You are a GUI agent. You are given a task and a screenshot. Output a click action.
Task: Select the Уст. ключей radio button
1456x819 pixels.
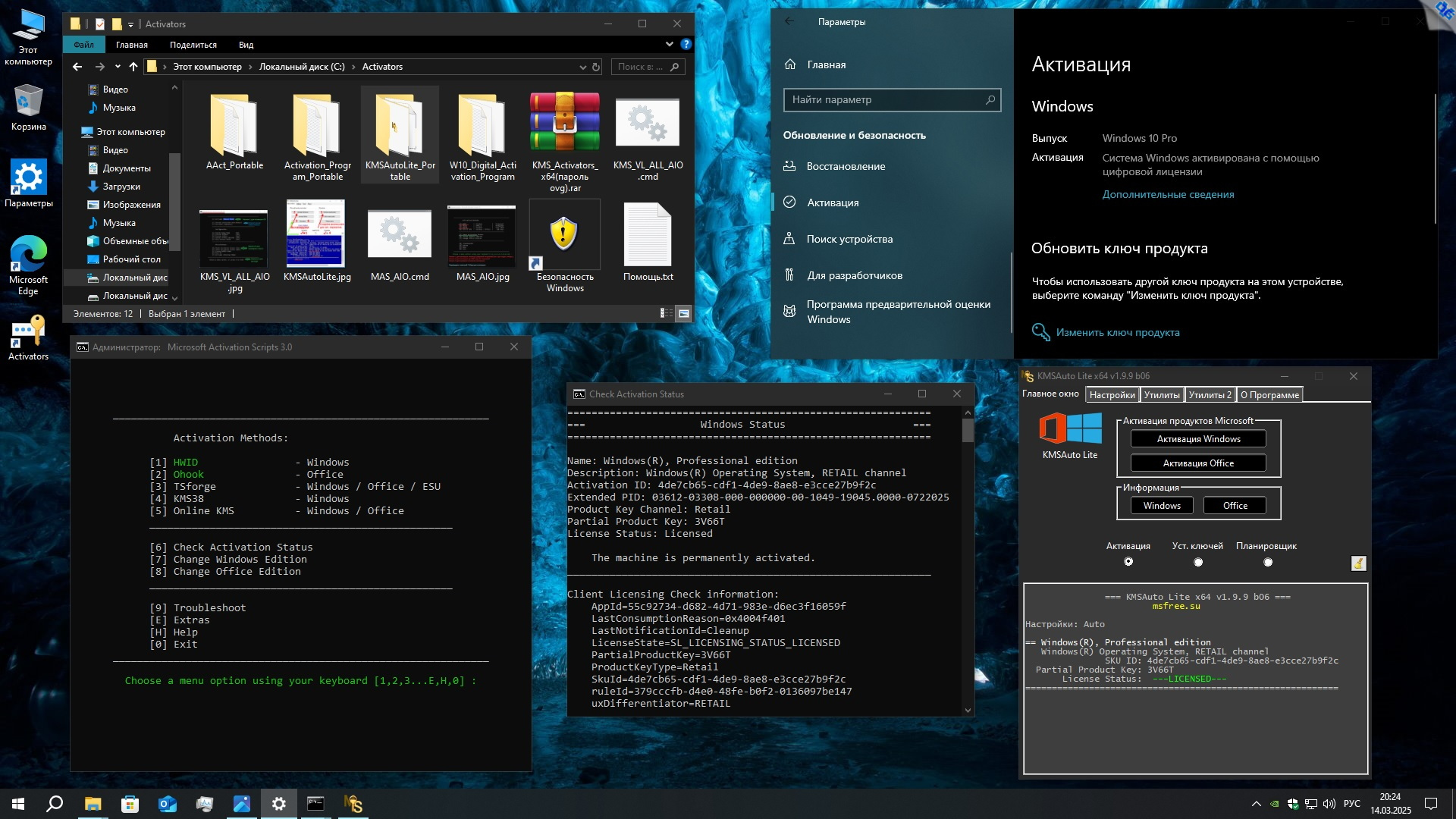coord(1198,562)
